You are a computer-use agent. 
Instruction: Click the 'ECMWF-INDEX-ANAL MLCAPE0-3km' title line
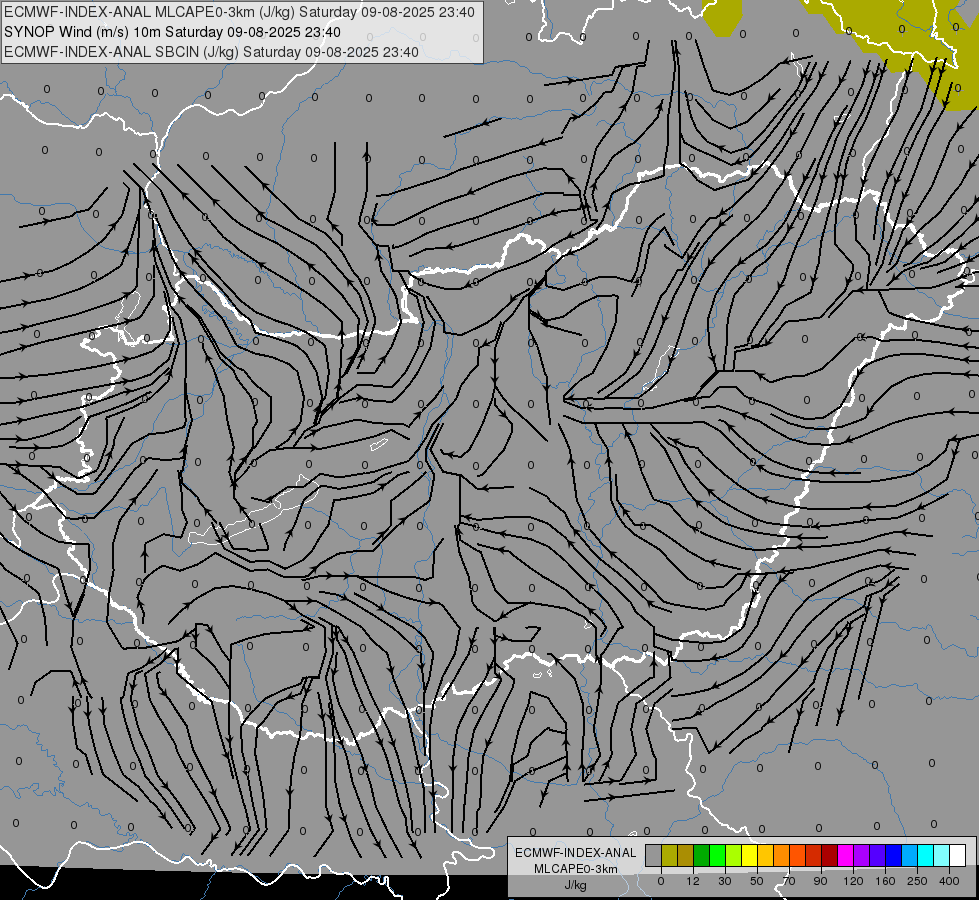(x=239, y=12)
